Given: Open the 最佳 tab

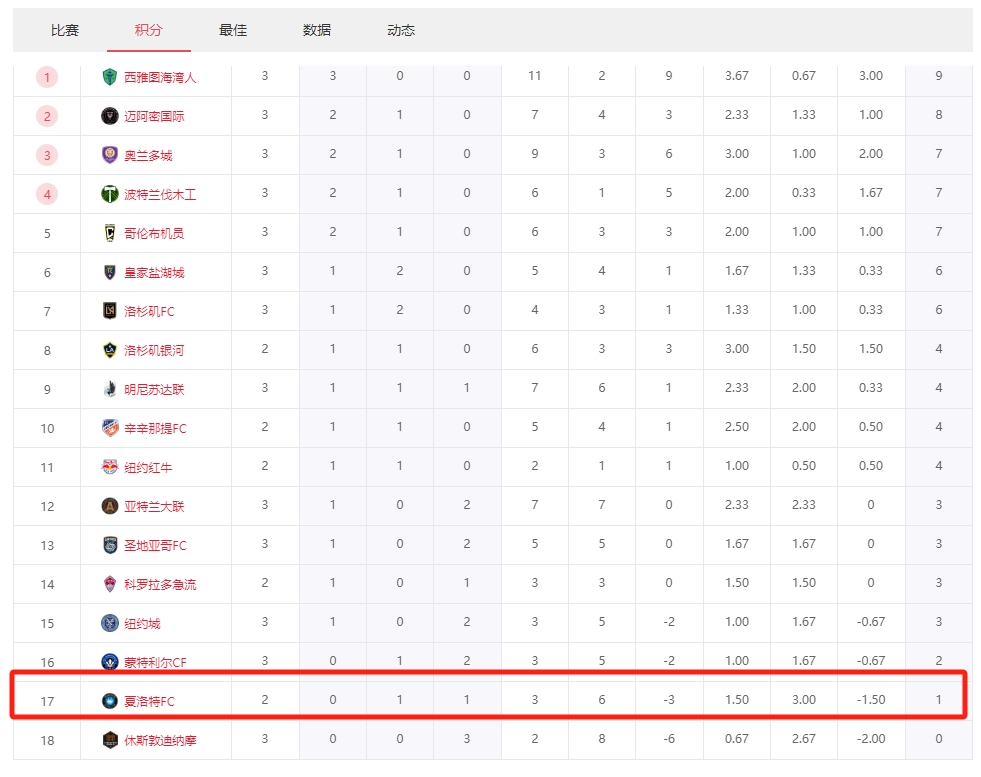Looking at the screenshot, I should point(232,30).
